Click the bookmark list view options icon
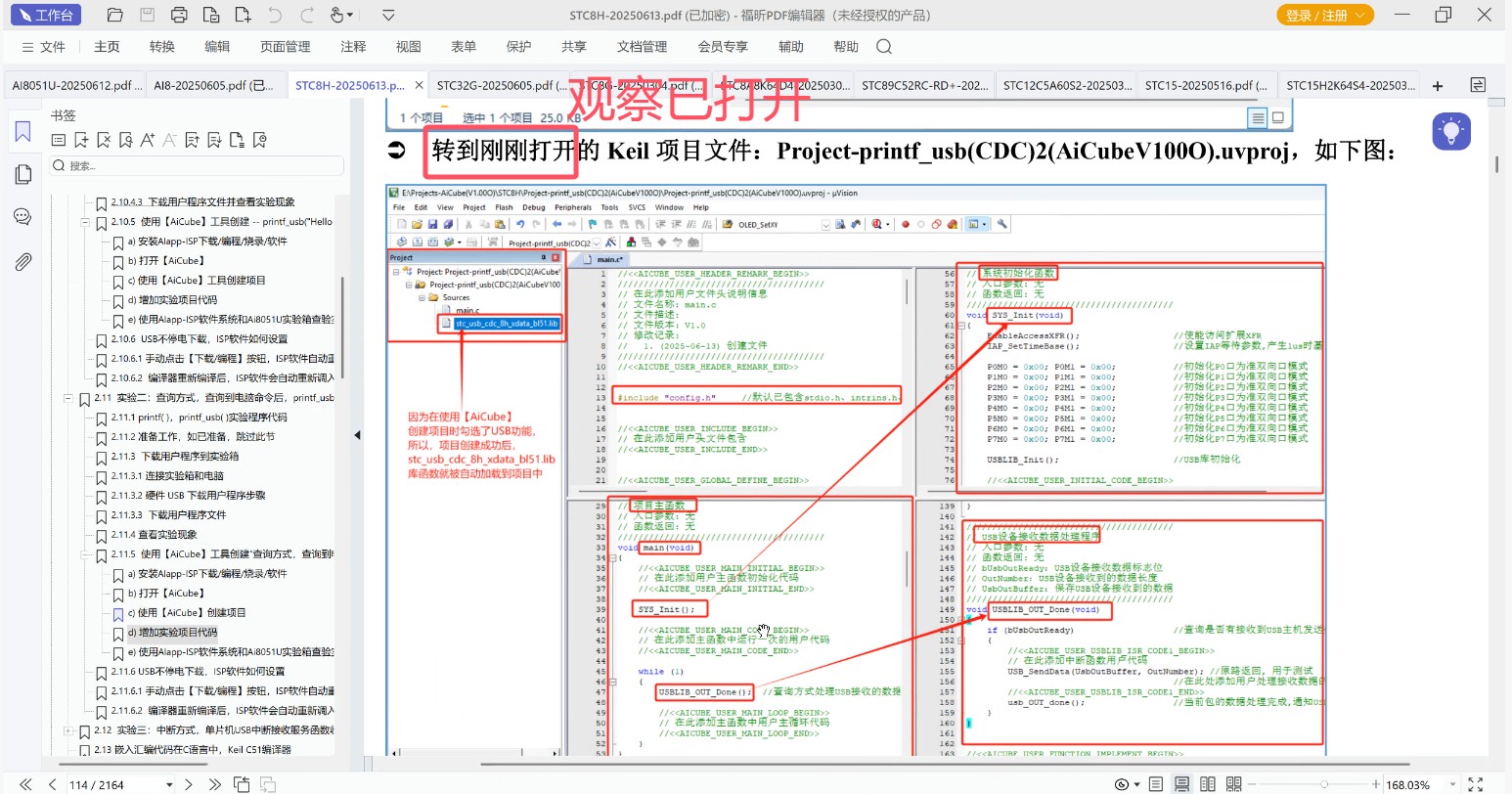 click(59, 141)
